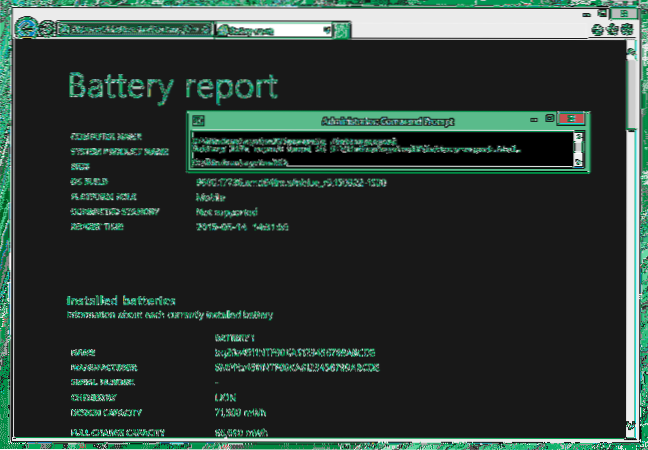Viewport: 648px width, 450px height.
Task: Click the Command Prompt title bar icon
Action: point(198,121)
